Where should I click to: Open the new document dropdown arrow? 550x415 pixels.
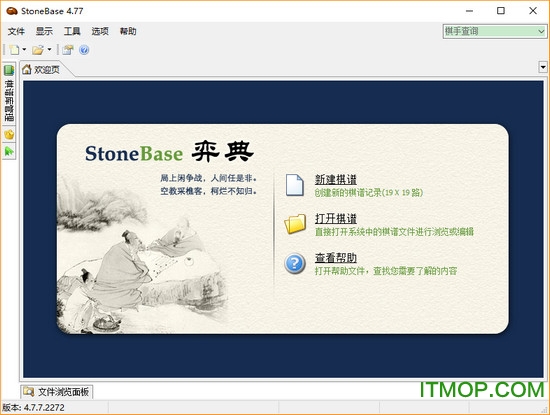tap(24, 49)
